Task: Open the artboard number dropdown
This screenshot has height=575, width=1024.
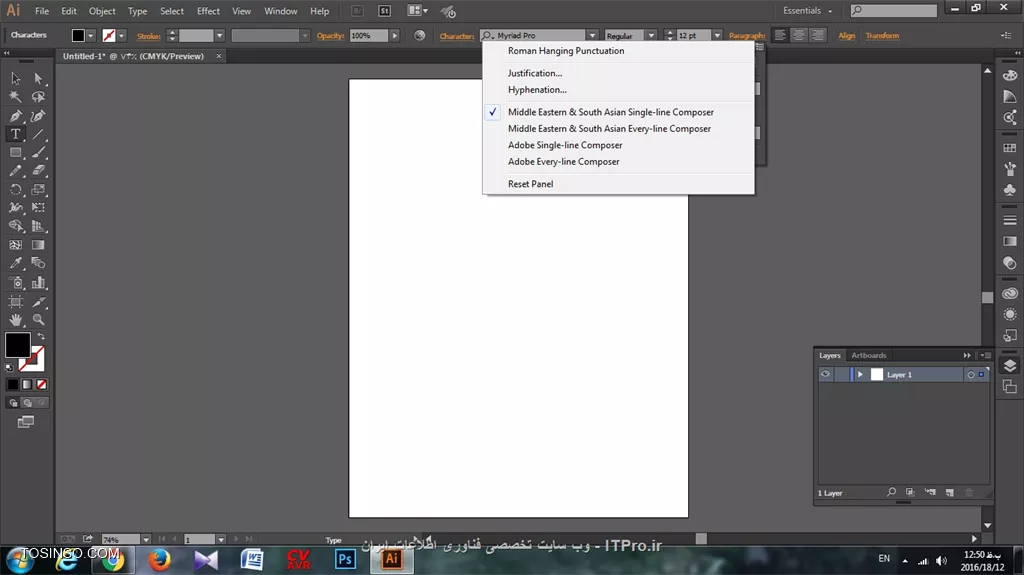Action: coord(221,539)
